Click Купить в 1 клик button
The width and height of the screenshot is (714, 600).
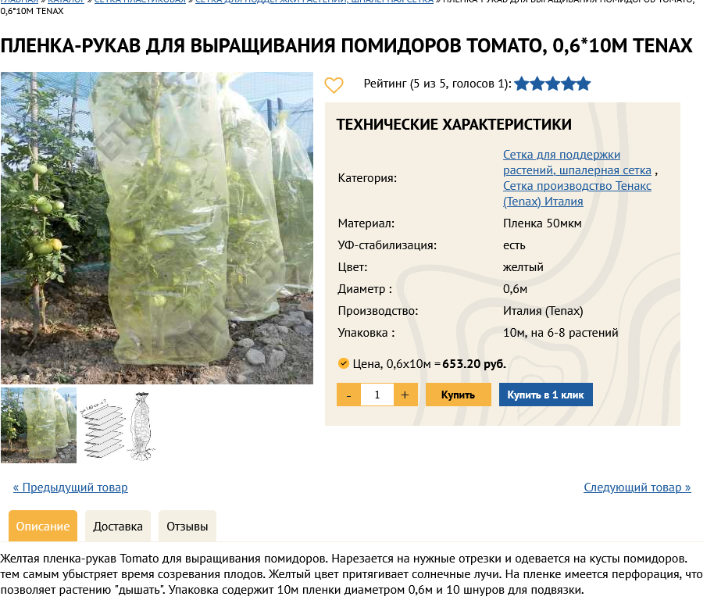546,395
